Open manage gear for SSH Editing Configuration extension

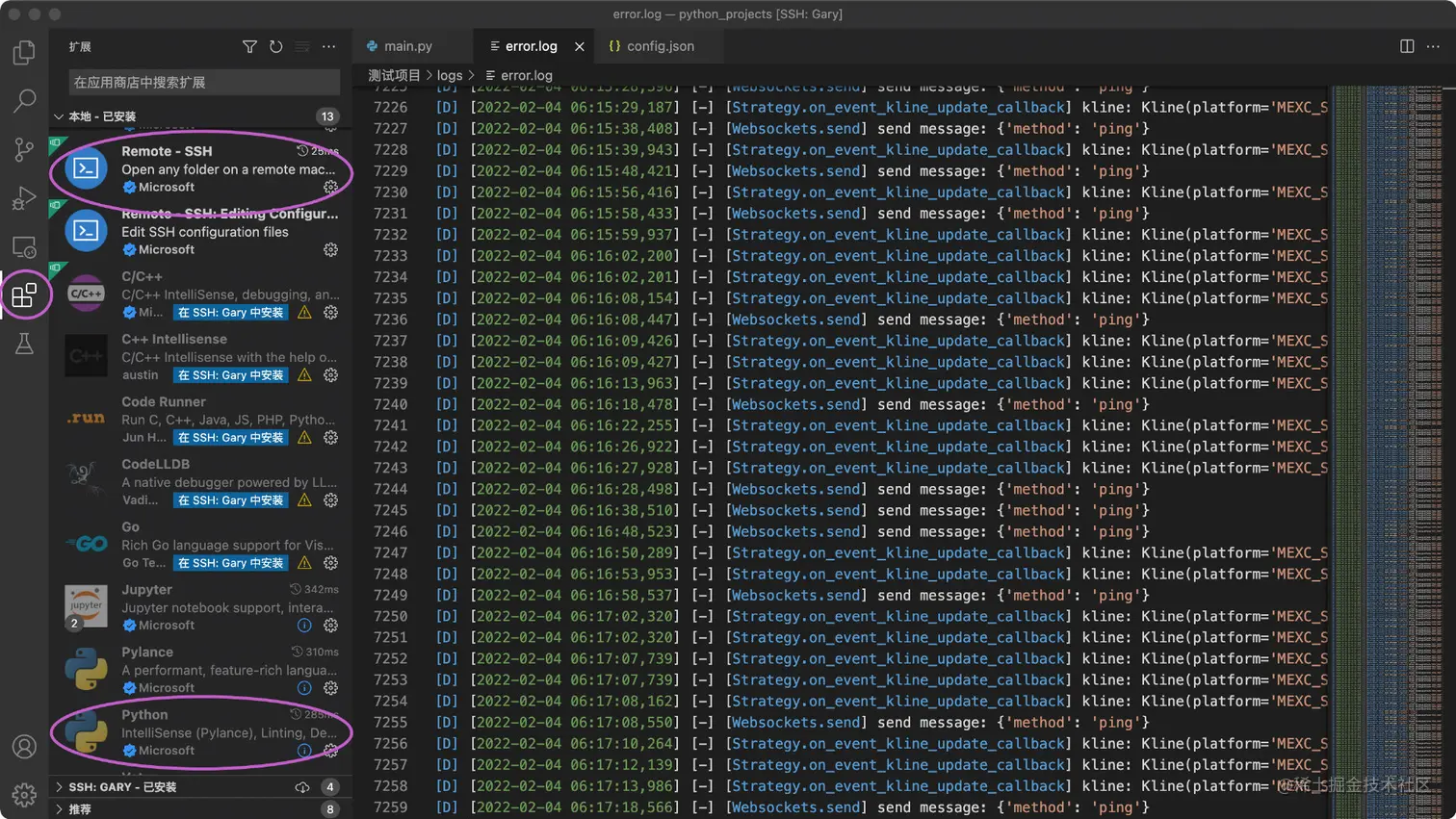coord(330,250)
